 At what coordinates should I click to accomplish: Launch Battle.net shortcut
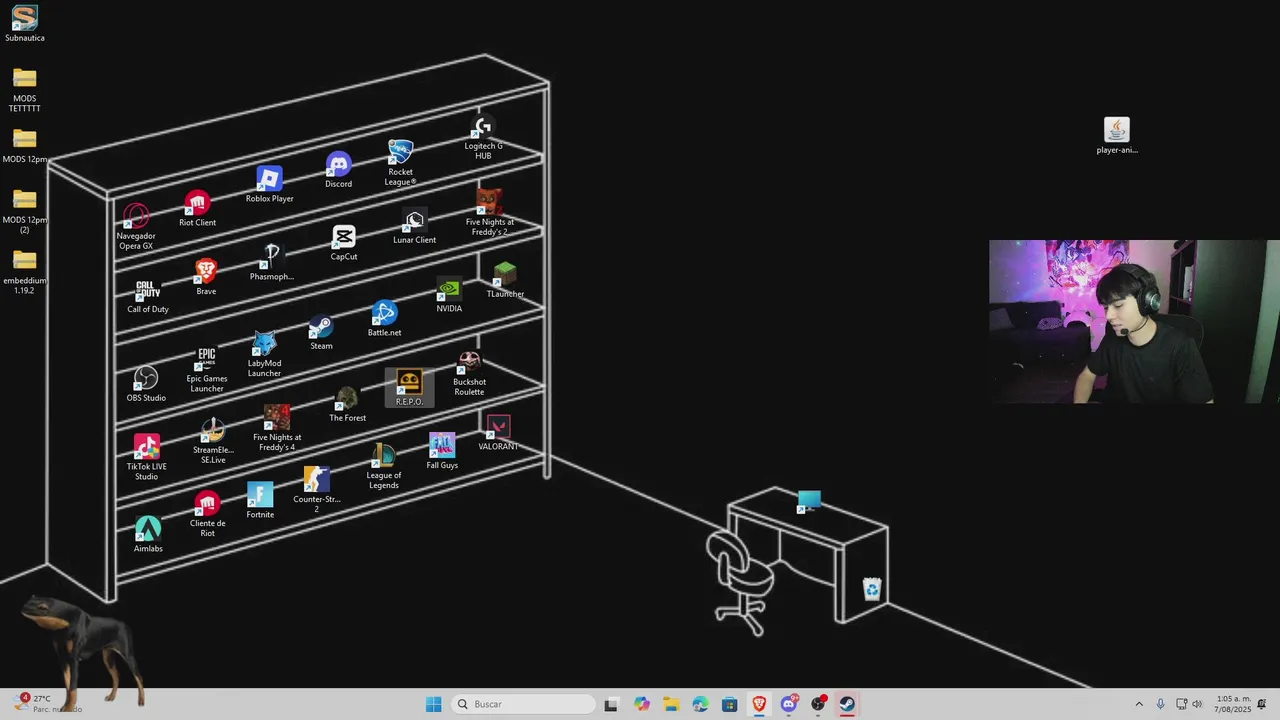(384, 319)
